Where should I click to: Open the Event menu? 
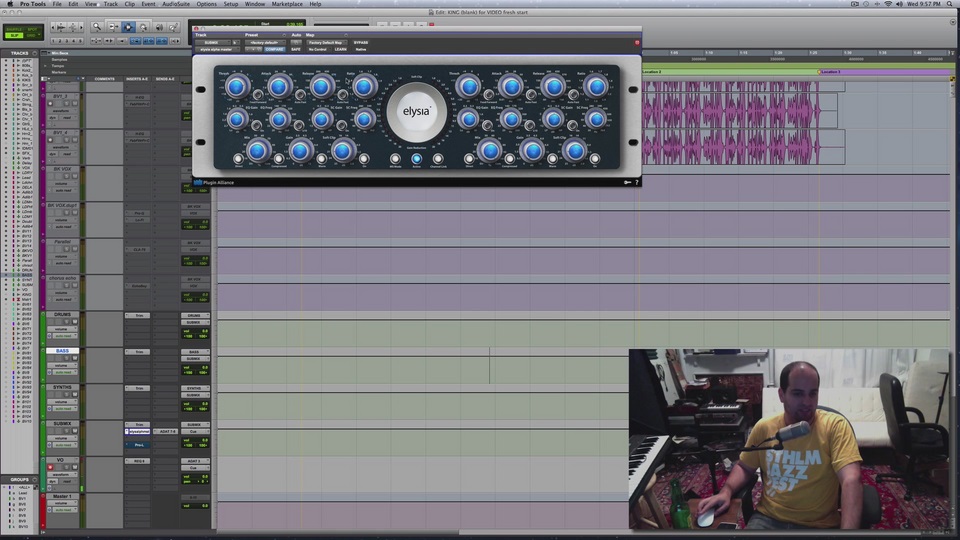pyautogui.click(x=148, y=4)
